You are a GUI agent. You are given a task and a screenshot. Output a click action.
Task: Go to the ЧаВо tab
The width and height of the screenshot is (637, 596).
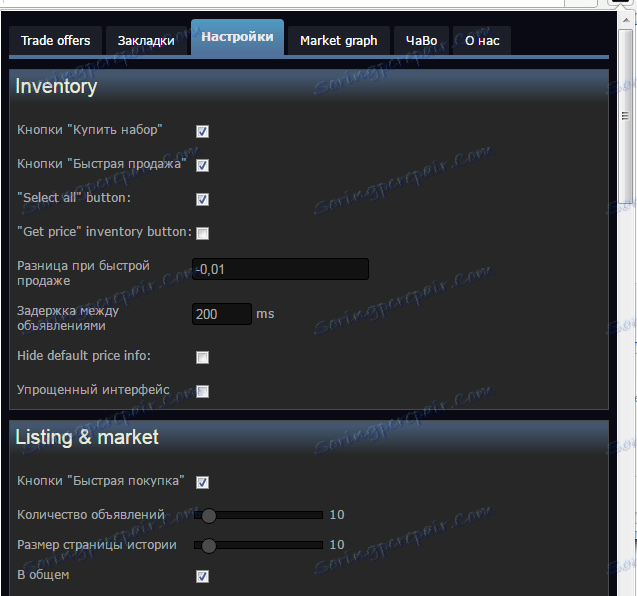(x=421, y=40)
